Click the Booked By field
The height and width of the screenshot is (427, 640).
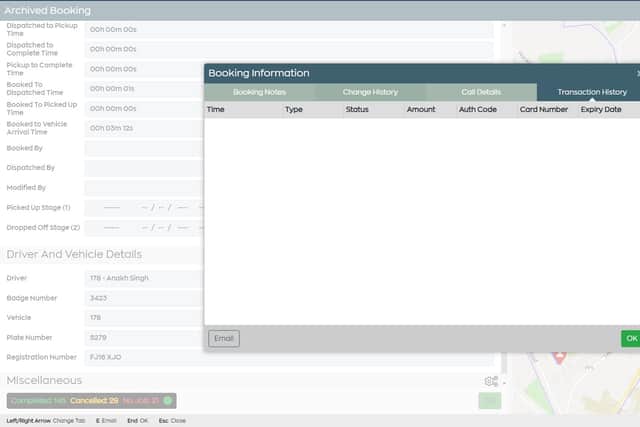coord(144,148)
